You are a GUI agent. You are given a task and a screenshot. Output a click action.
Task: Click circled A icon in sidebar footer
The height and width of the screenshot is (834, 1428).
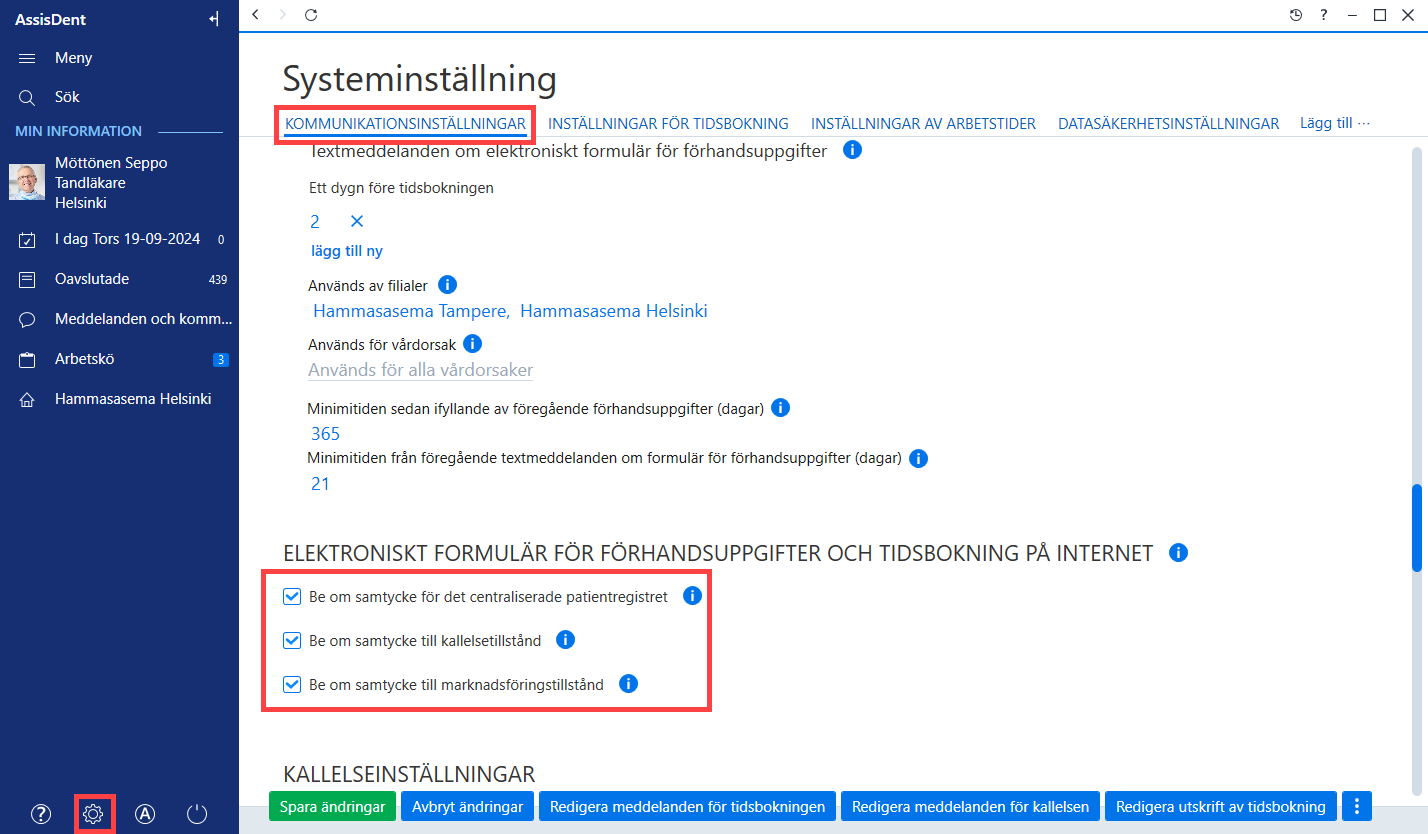point(145,813)
